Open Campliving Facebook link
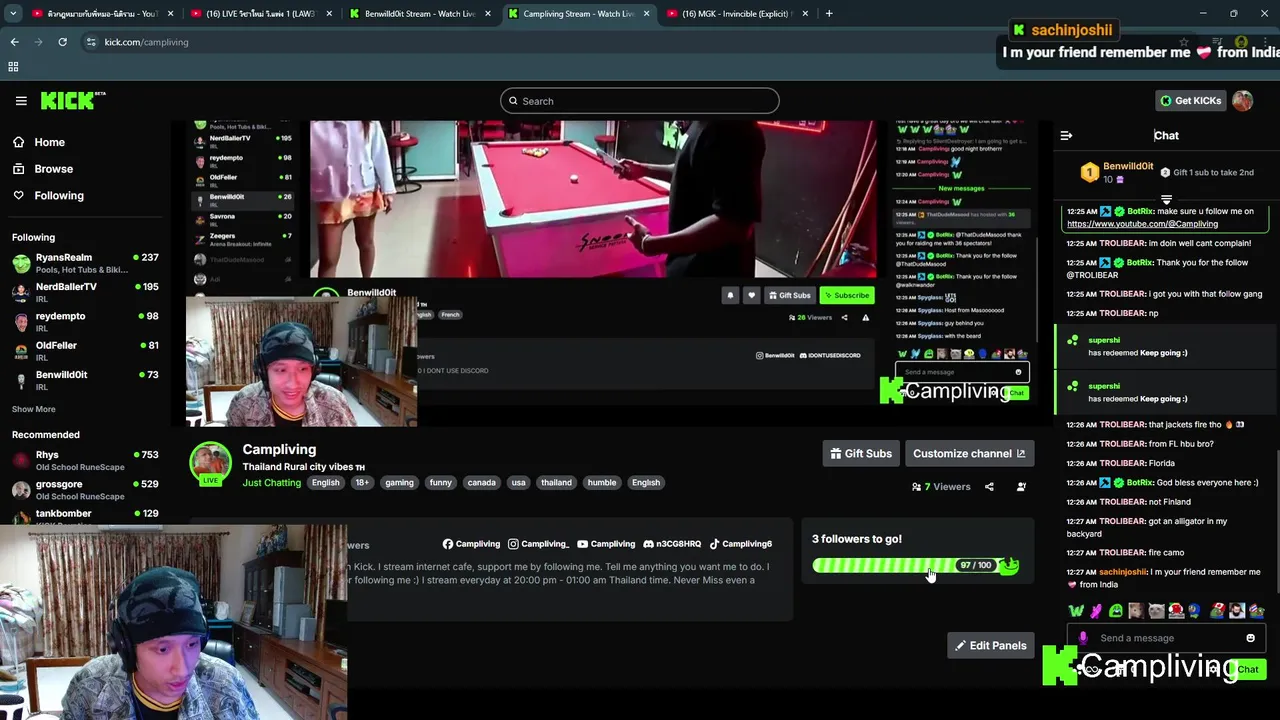The width and height of the screenshot is (1280, 720). coord(471,544)
